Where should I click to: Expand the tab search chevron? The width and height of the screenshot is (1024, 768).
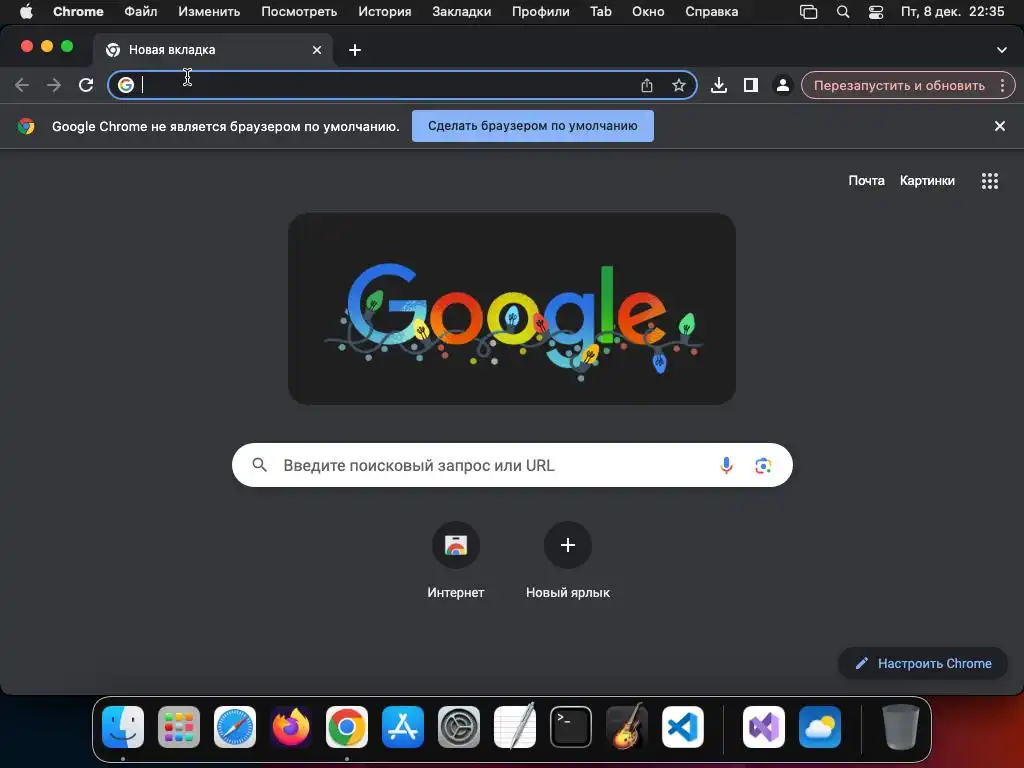pos(1001,50)
